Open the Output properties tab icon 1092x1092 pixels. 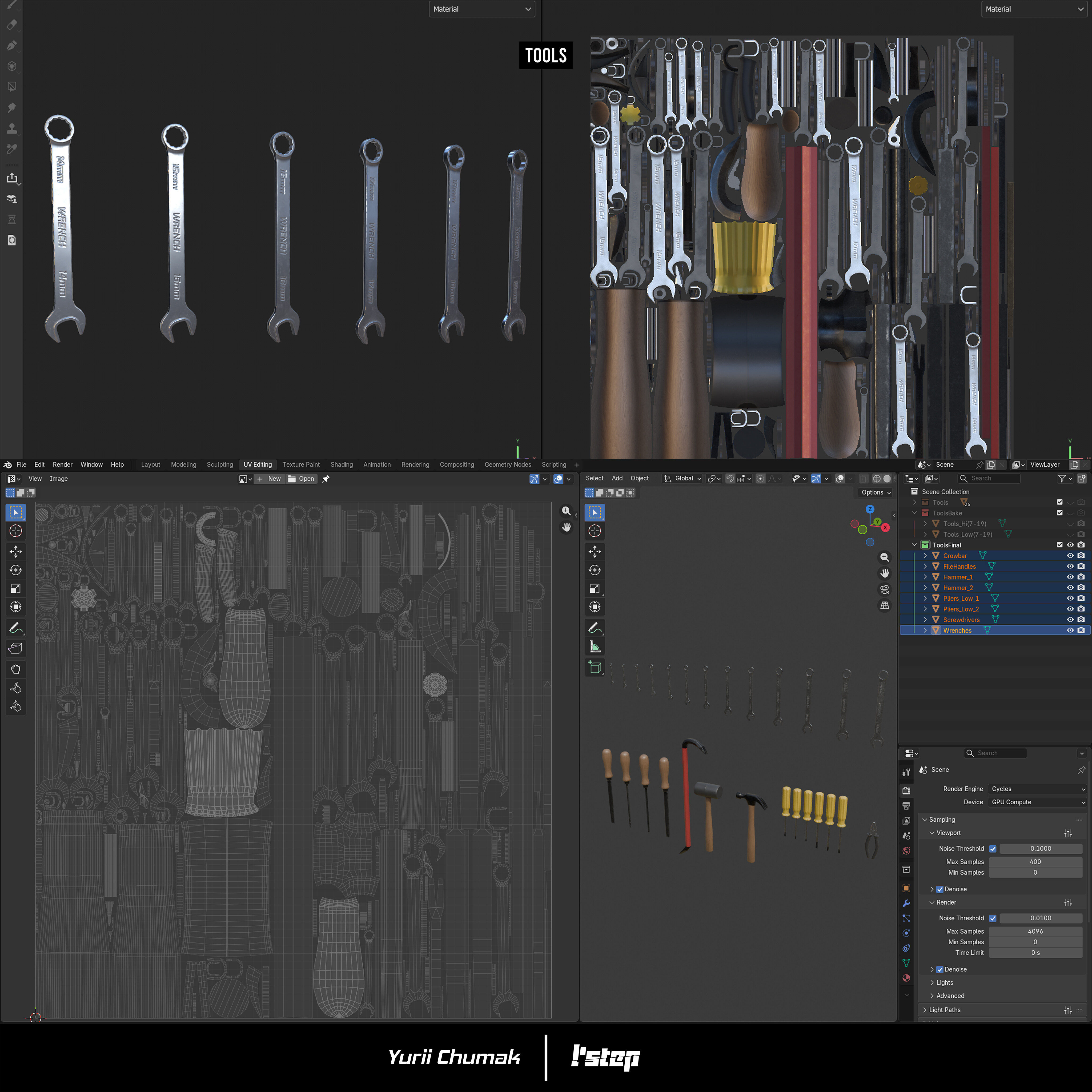(906, 805)
